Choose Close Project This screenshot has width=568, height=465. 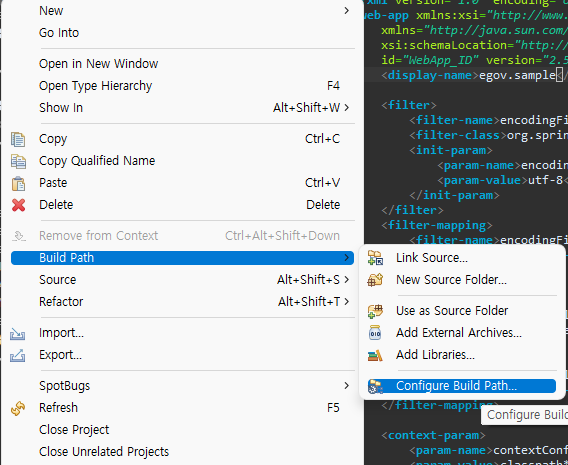point(182,430)
